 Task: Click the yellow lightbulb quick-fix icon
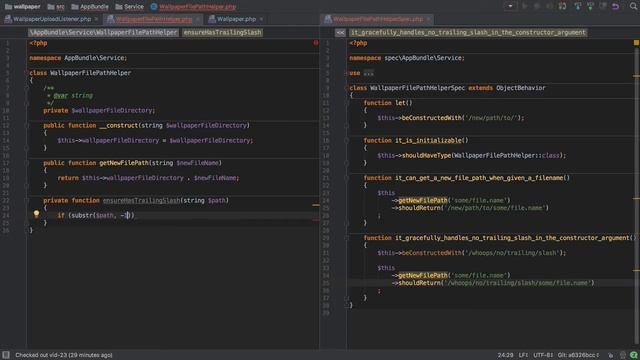[x=36, y=213]
